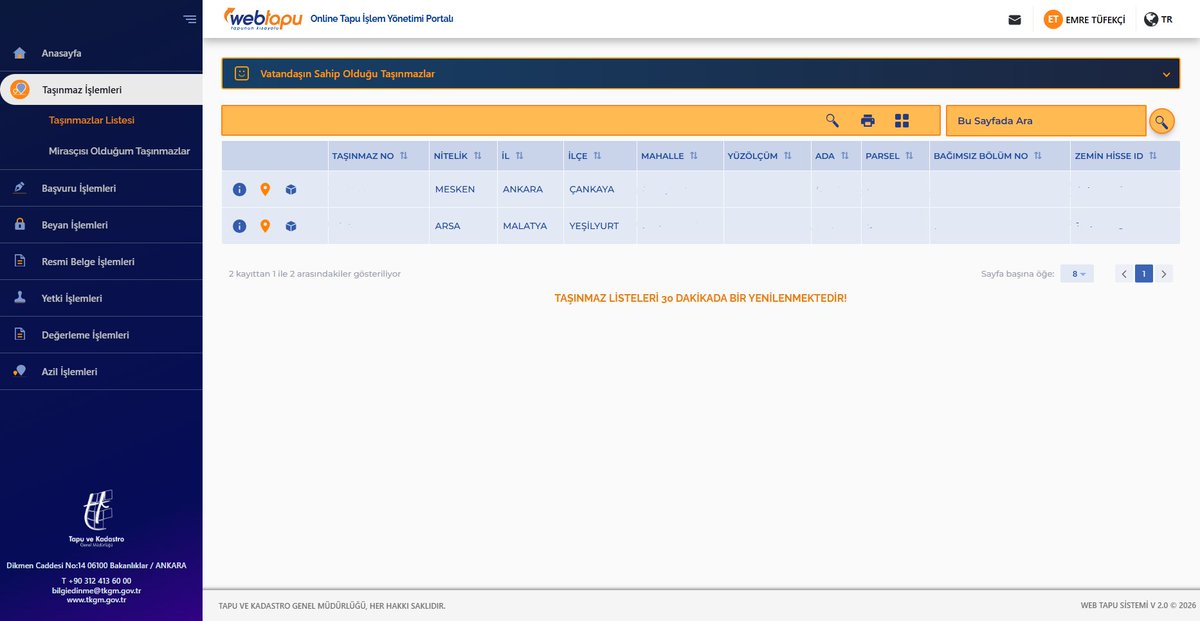Viewport: 1200px width, 621px height.
Task: Collapse the Vatandaşın Sahip Olduğu Taşınmazlar panel chevron
Action: click(x=1166, y=74)
